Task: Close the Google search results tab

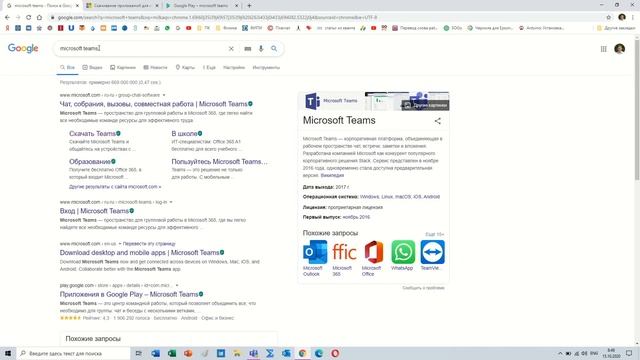Action: click(x=78, y=6)
